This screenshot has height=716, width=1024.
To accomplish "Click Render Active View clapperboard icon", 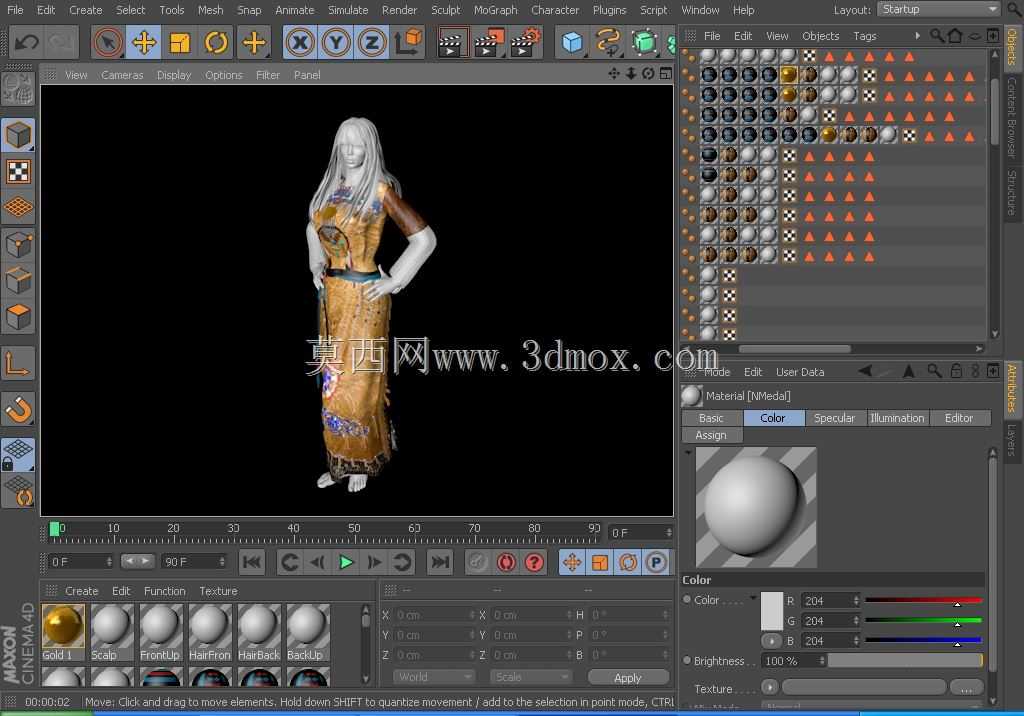I will 452,43.
